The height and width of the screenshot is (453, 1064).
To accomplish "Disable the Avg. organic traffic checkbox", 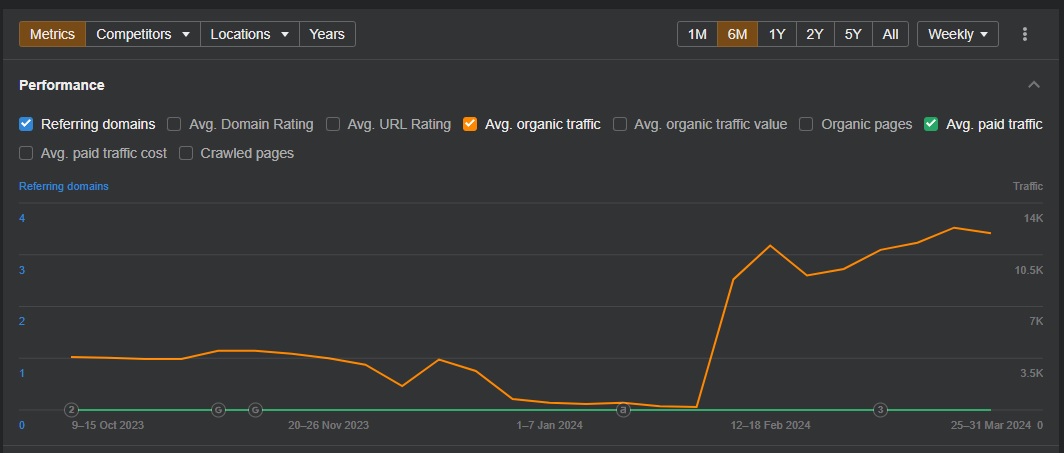I will click(470, 124).
